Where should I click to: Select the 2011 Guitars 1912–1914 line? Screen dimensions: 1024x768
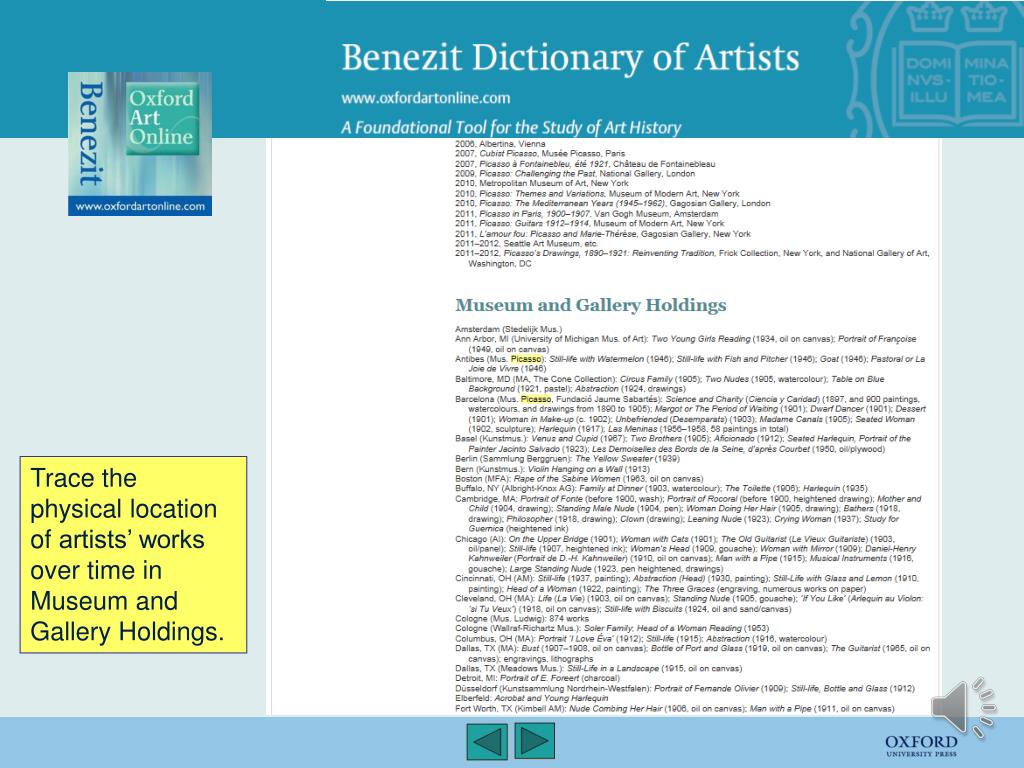[x=589, y=223]
